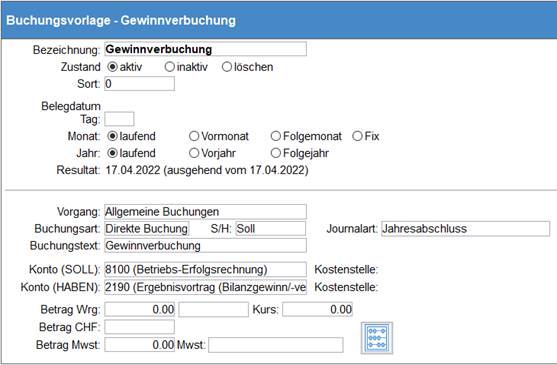Click the Bezeichnung field 'Gewinnverbuchung'
The width and height of the screenshot is (557, 365).
pos(205,49)
